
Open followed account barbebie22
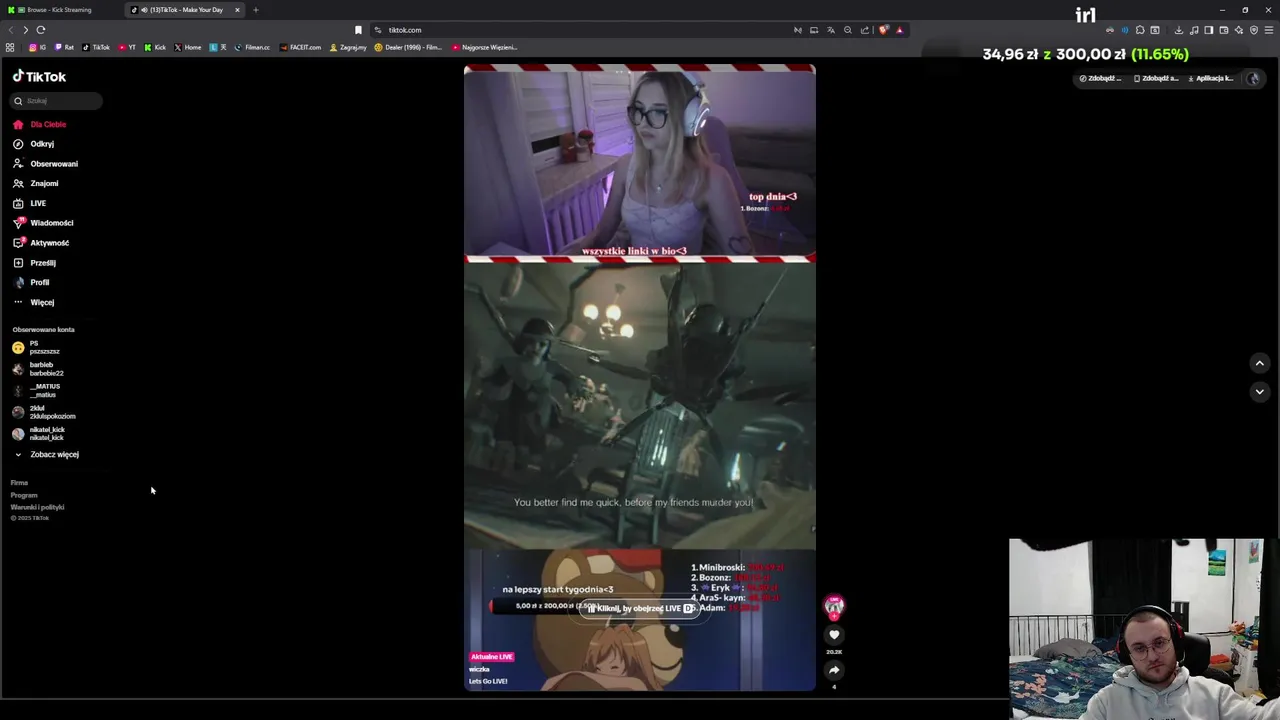(x=38, y=369)
